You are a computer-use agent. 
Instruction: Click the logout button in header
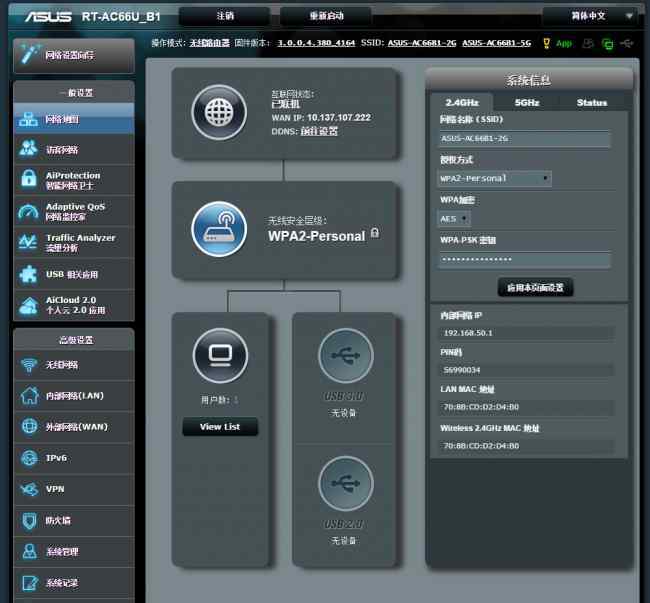tap(225, 16)
